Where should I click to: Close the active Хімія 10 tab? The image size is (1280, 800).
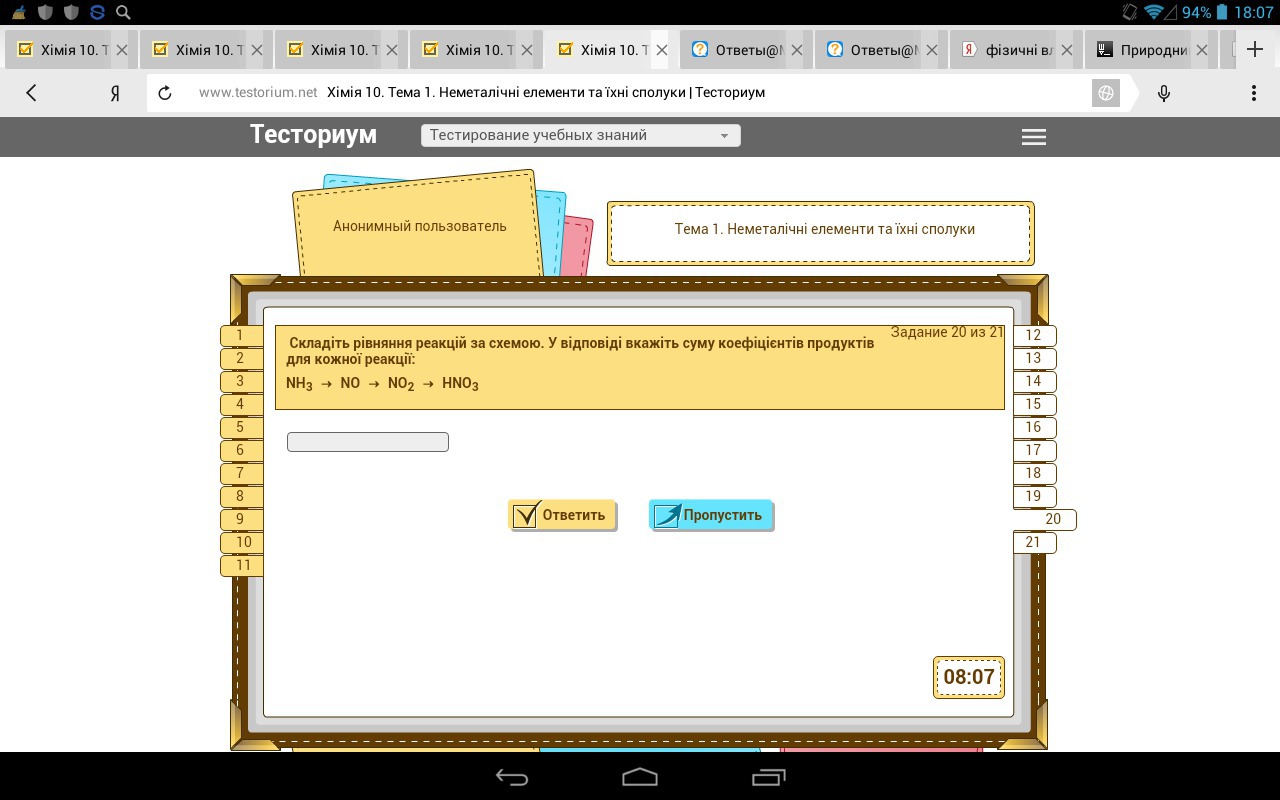661,50
